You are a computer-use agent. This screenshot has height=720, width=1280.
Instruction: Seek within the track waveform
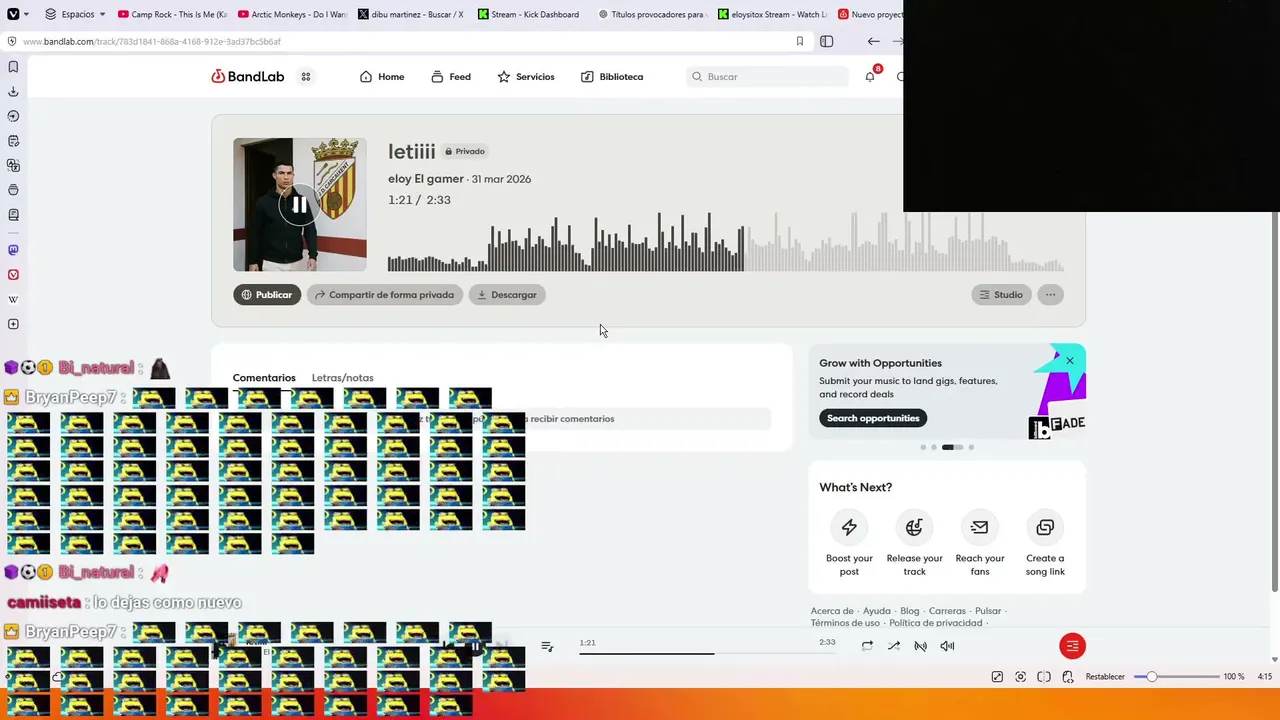point(726,241)
